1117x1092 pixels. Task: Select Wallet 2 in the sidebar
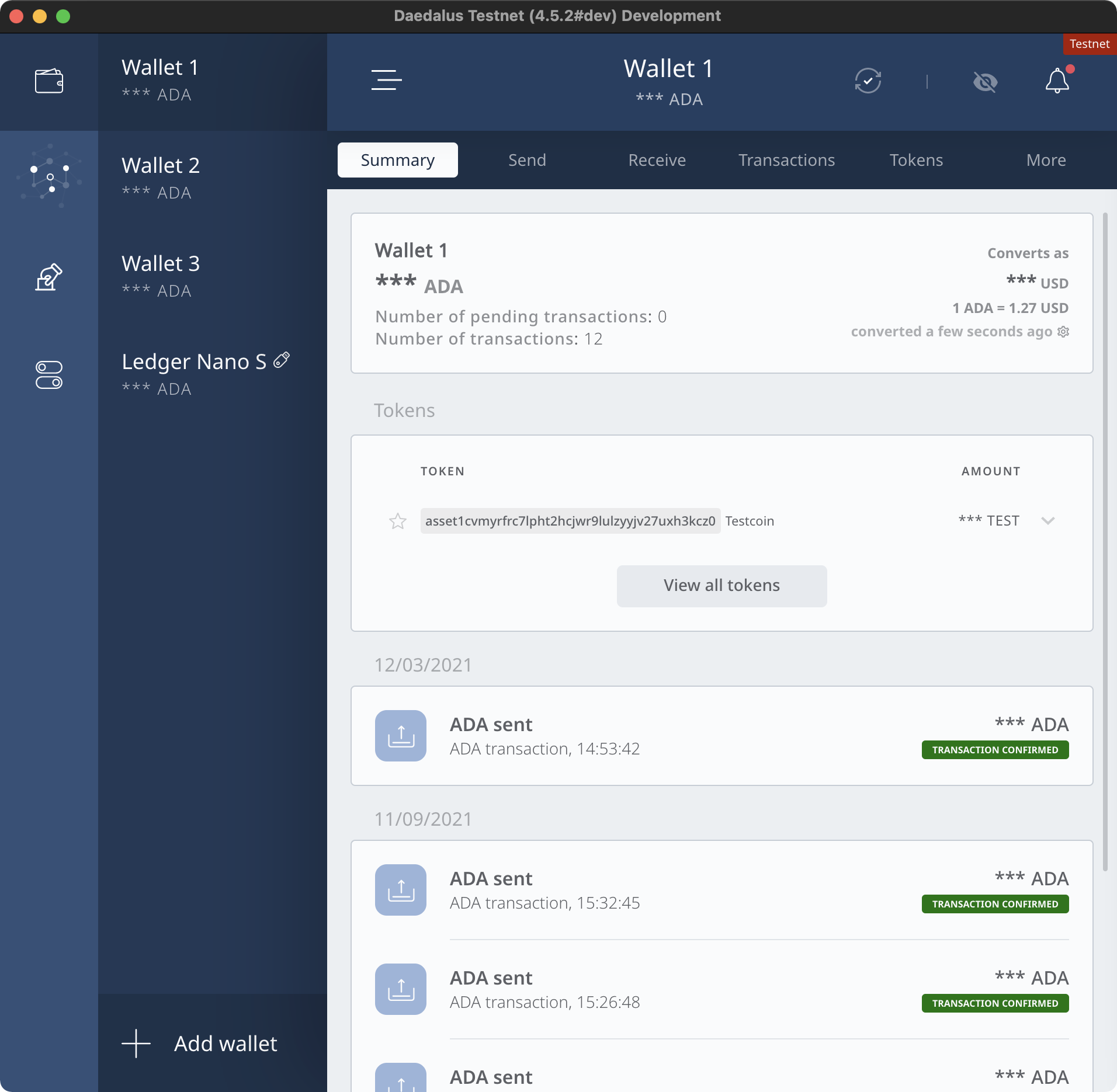click(x=213, y=179)
